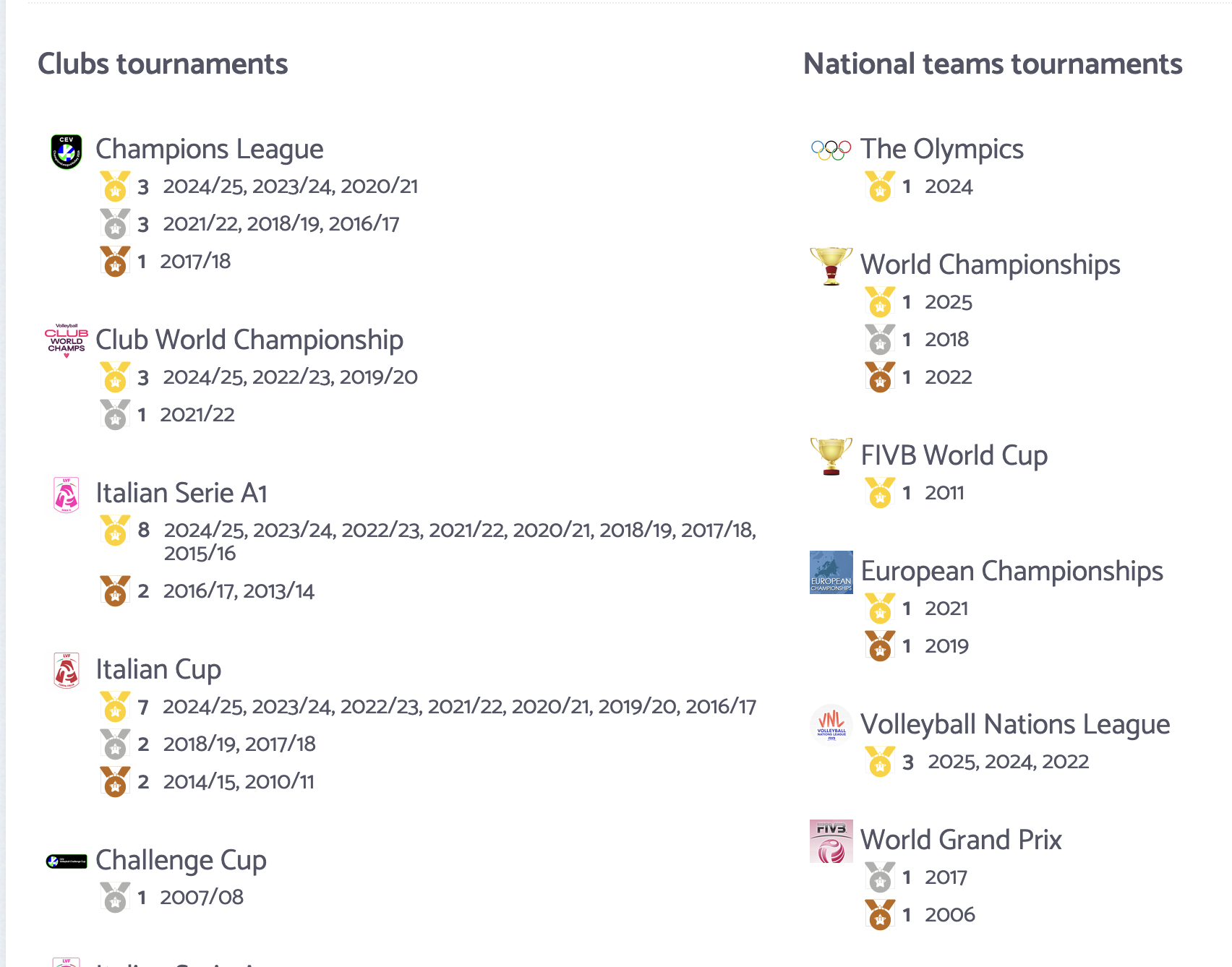Click the Italian Serie A1 logo icon
1232x967 pixels.
coord(67,495)
